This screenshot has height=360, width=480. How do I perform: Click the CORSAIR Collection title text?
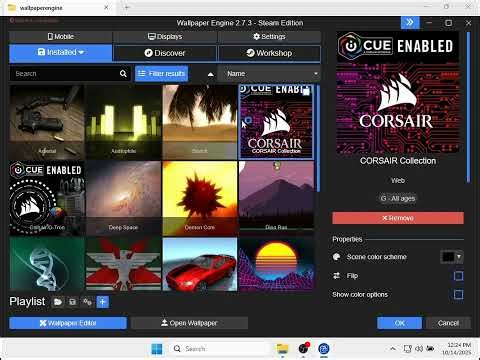point(398,161)
